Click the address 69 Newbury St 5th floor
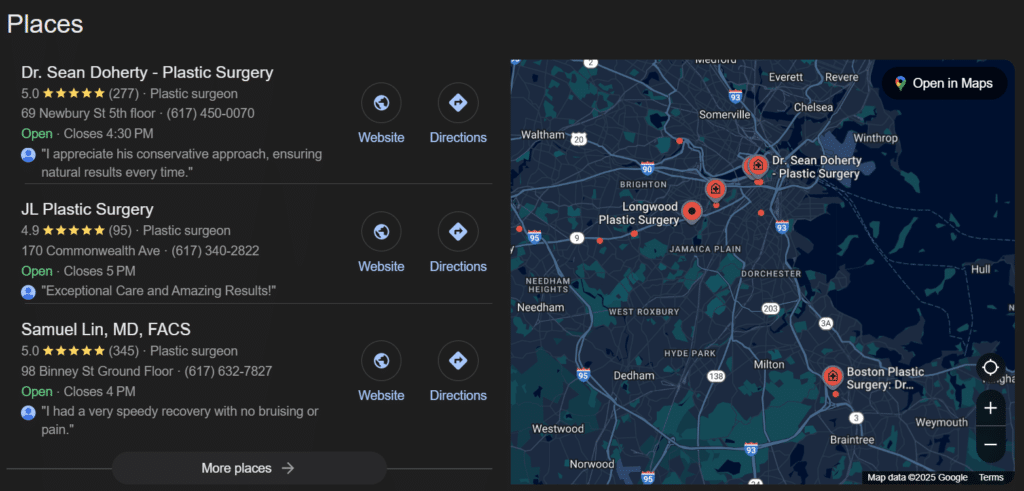The width and height of the screenshot is (1024, 491). click(x=88, y=114)
